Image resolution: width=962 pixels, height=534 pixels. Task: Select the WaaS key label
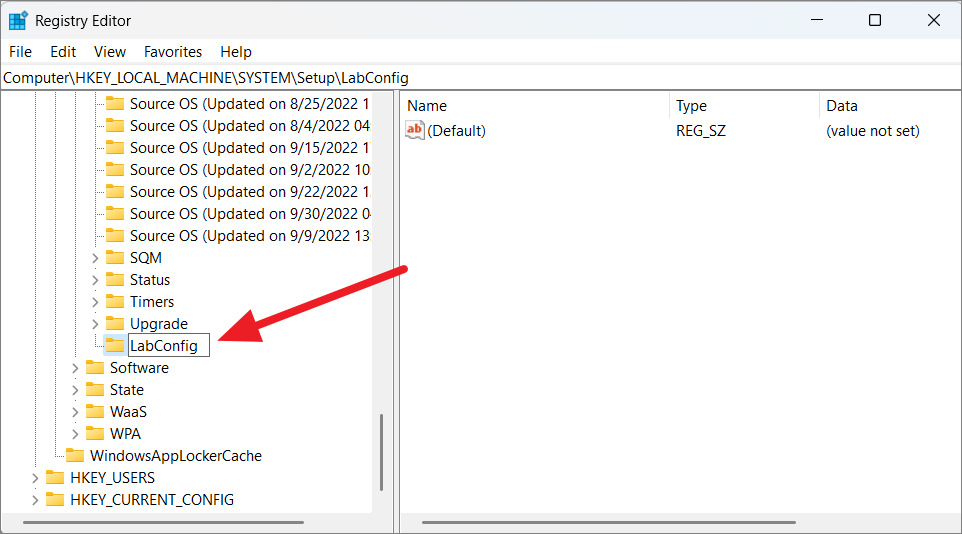(128, 412)
